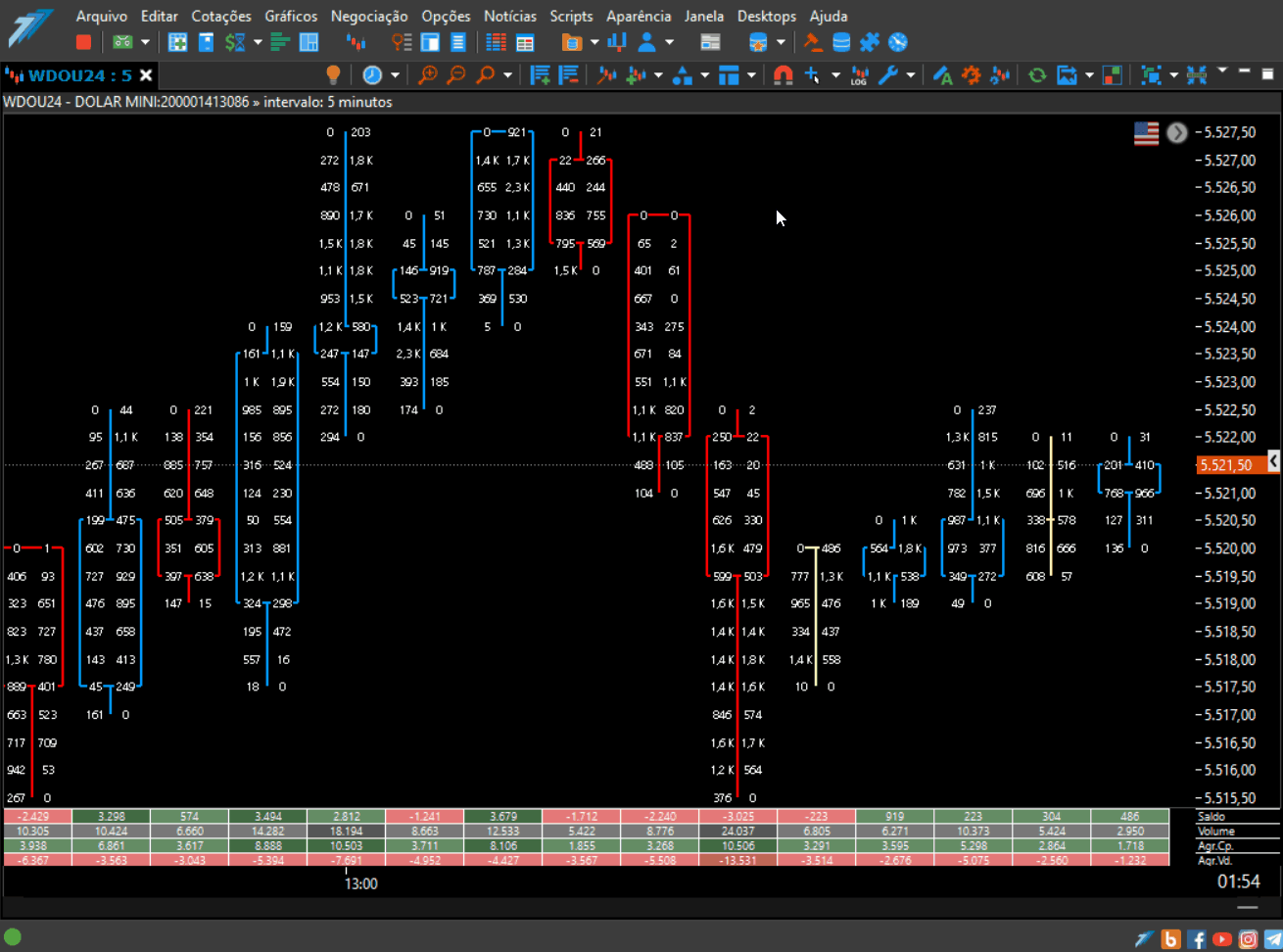Open dropdown arrow beside export image icon
The width and height of the screenshot is (1283, 952).
pos(1089,74)
